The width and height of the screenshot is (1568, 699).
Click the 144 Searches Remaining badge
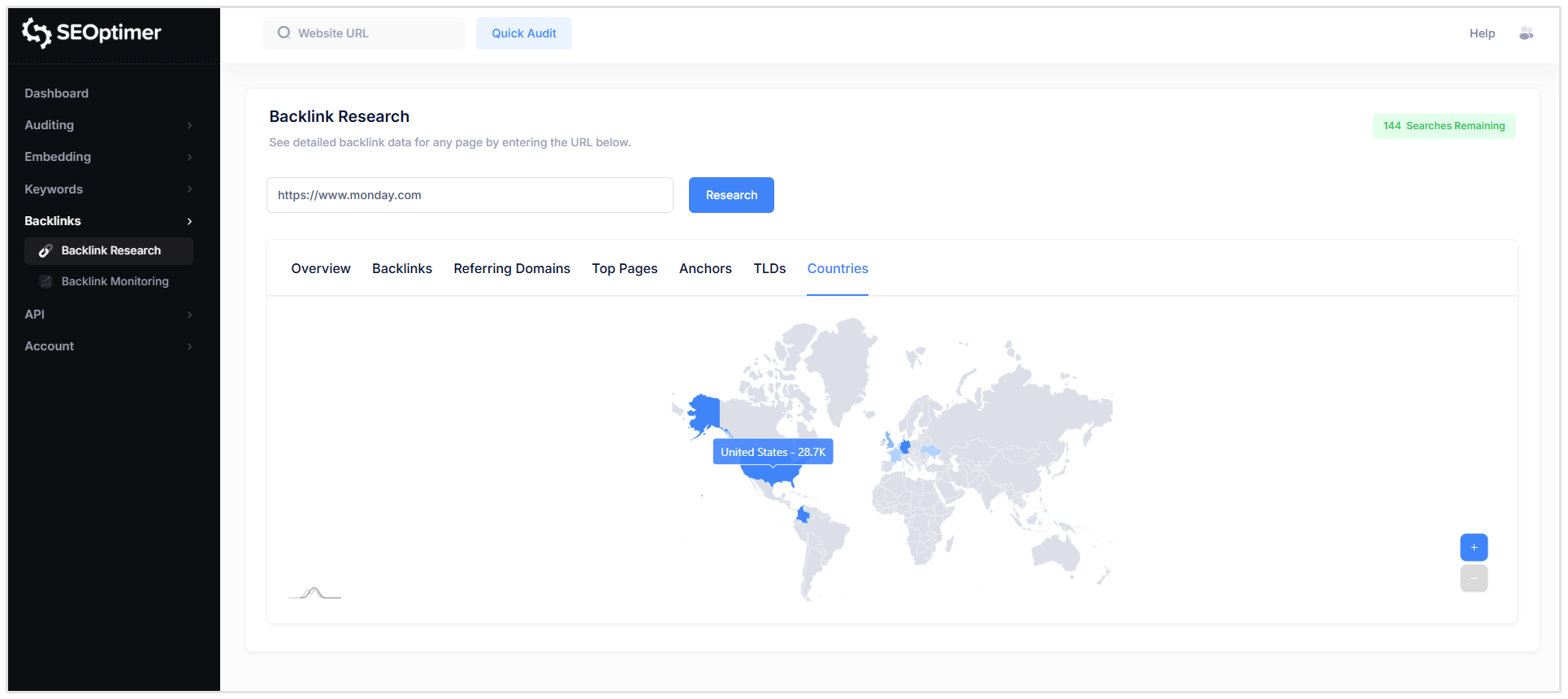[x=1444, y=126]
